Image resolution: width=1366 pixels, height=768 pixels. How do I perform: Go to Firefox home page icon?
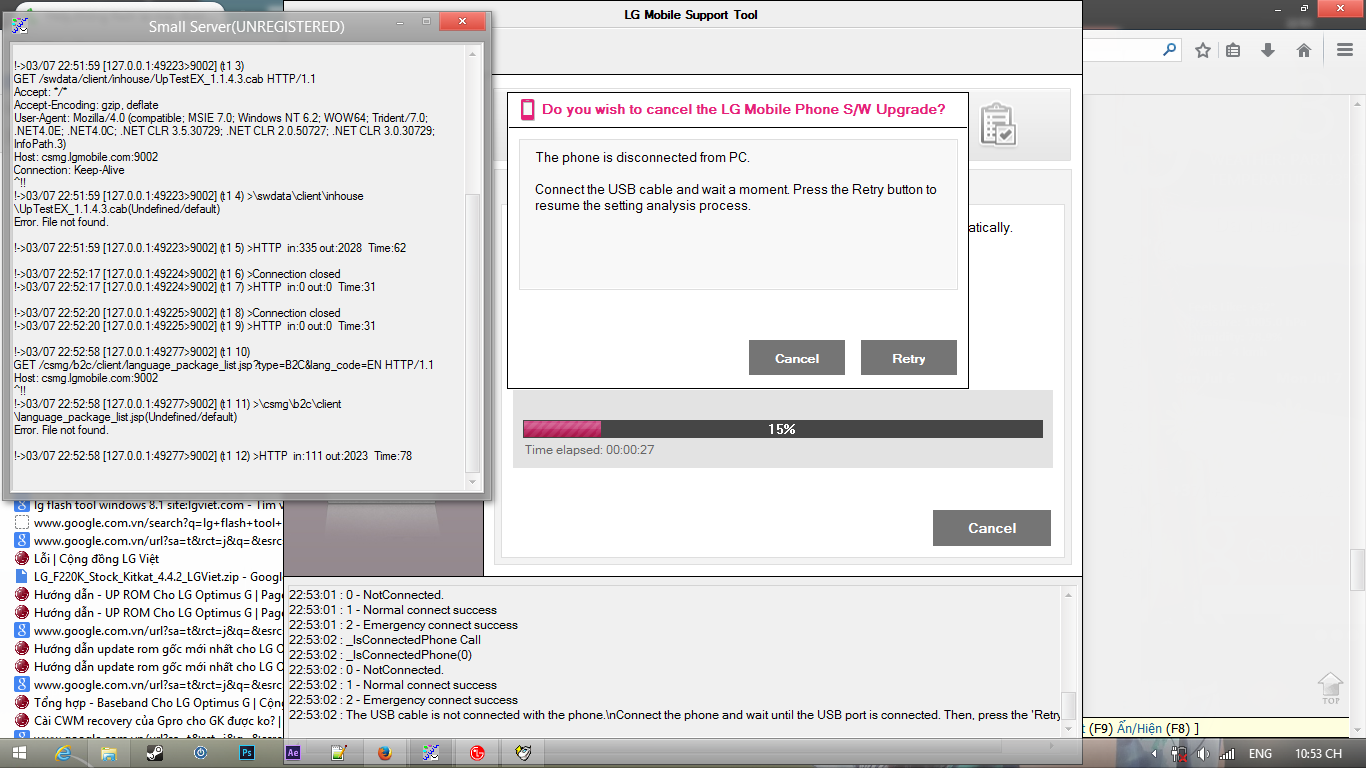(x=1304, y=50)
